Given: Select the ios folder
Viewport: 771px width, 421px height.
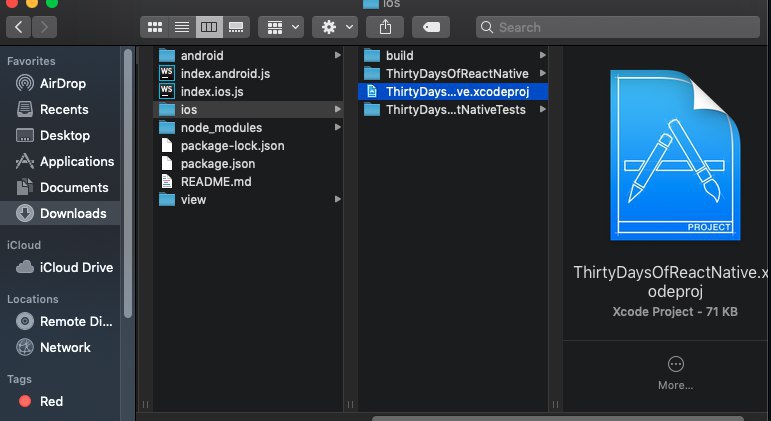Looking at the screenshot, I should (x=248, y=110).
